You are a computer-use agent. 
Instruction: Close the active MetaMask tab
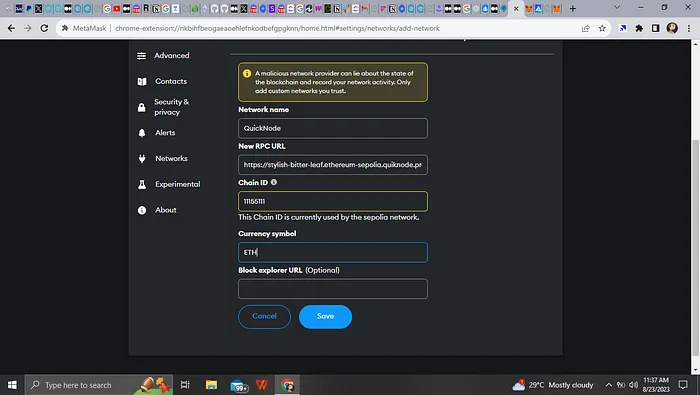pos(516,8)
